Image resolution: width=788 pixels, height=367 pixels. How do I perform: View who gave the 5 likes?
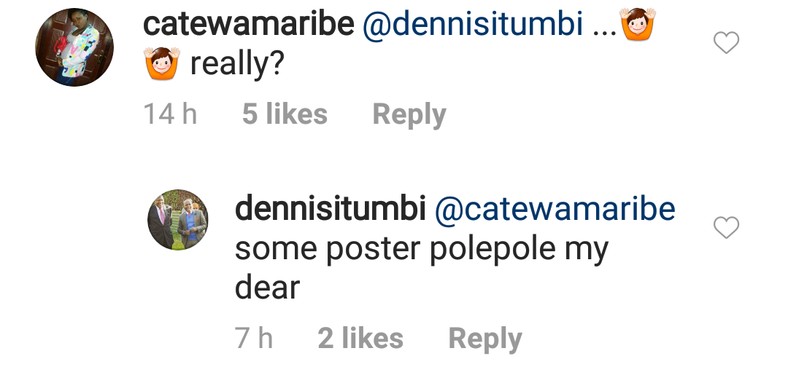click(284, 115)
